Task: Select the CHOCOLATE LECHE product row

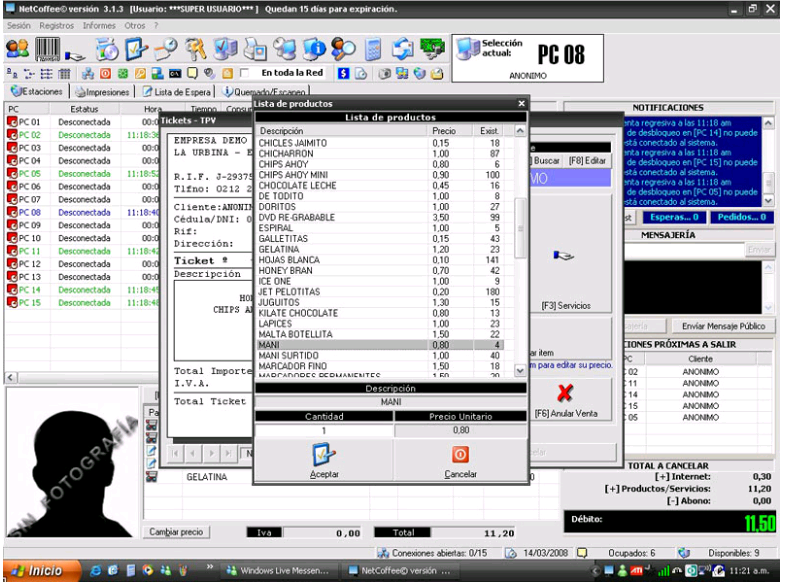Action: click(379, 186)
